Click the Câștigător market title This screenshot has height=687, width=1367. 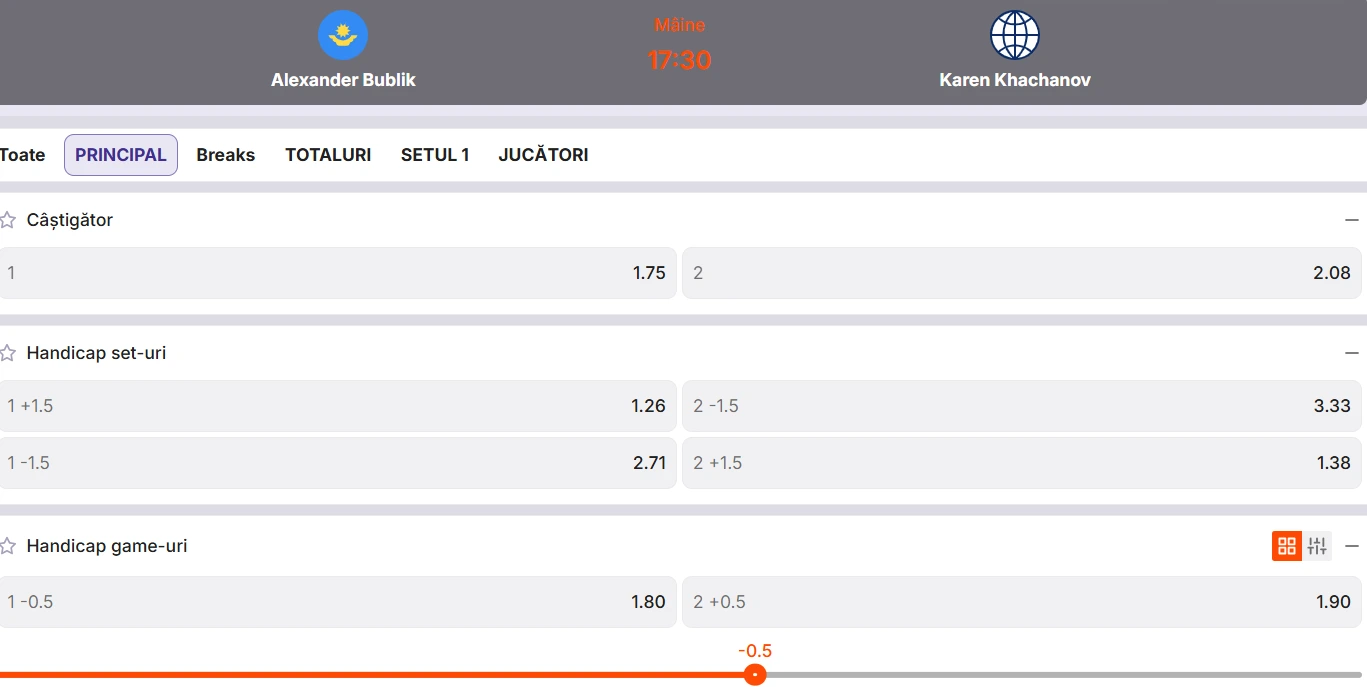coord(70,220)
